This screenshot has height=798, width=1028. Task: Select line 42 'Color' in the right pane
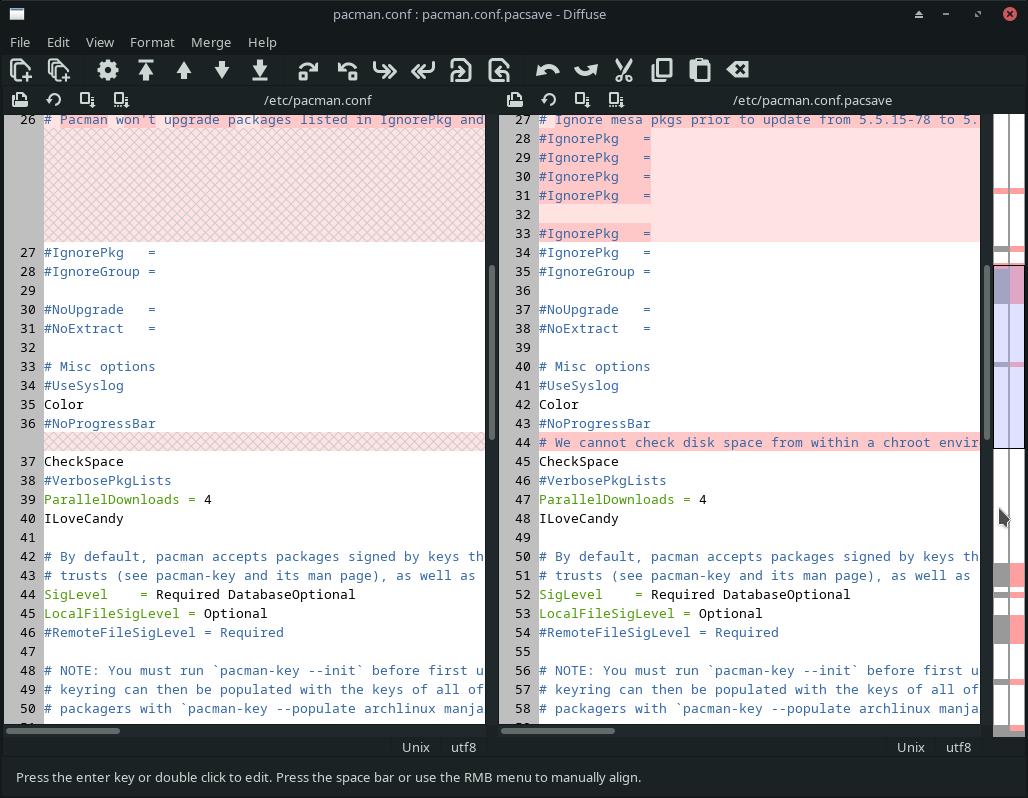559,405
